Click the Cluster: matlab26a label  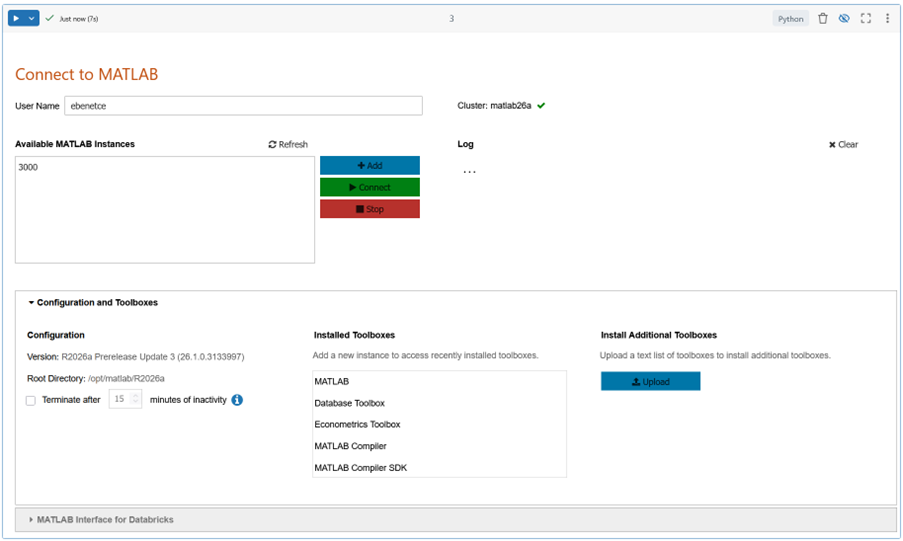tap(494, 106)
